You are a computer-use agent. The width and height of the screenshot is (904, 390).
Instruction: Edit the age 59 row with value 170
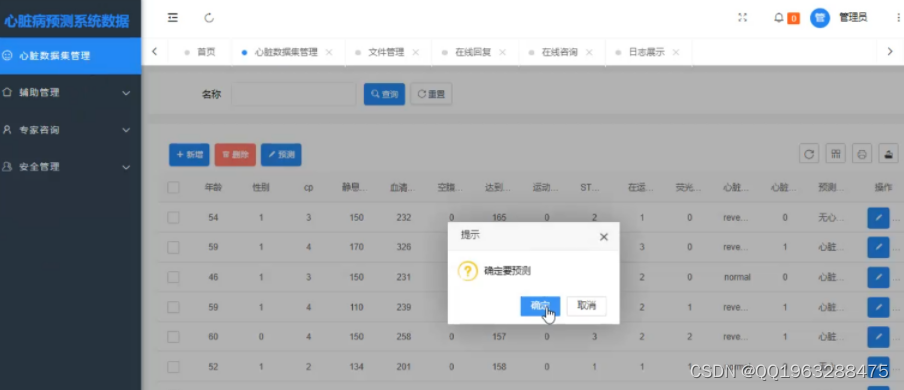coord(878,248)
